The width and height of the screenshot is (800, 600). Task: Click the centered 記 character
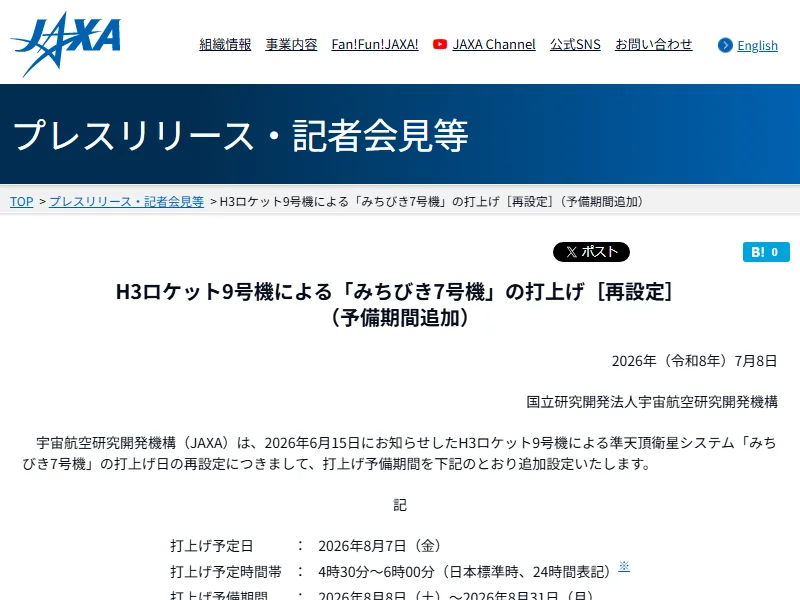[399, 505]
